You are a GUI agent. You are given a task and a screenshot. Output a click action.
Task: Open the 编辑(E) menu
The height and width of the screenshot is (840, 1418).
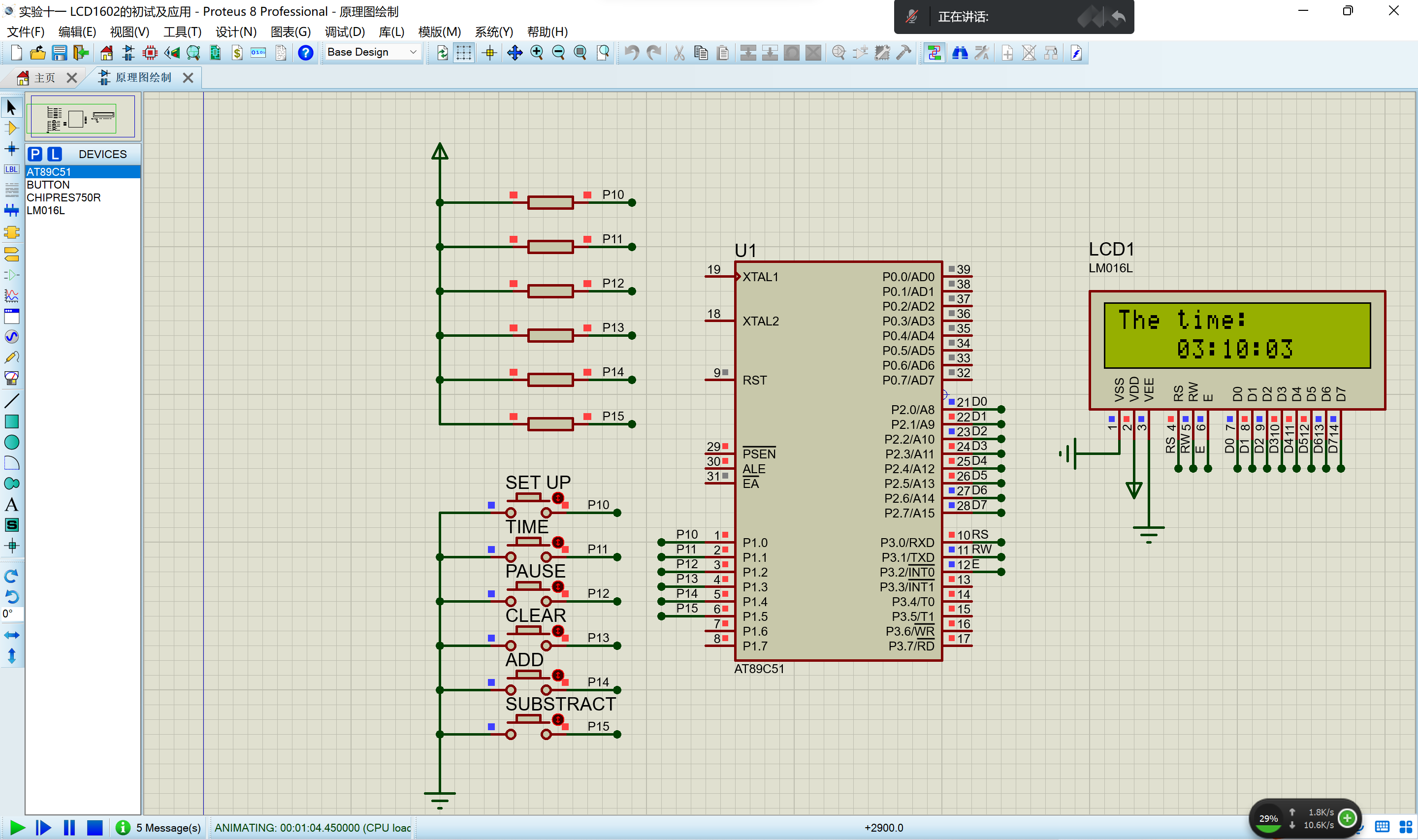tap(77, 32)
